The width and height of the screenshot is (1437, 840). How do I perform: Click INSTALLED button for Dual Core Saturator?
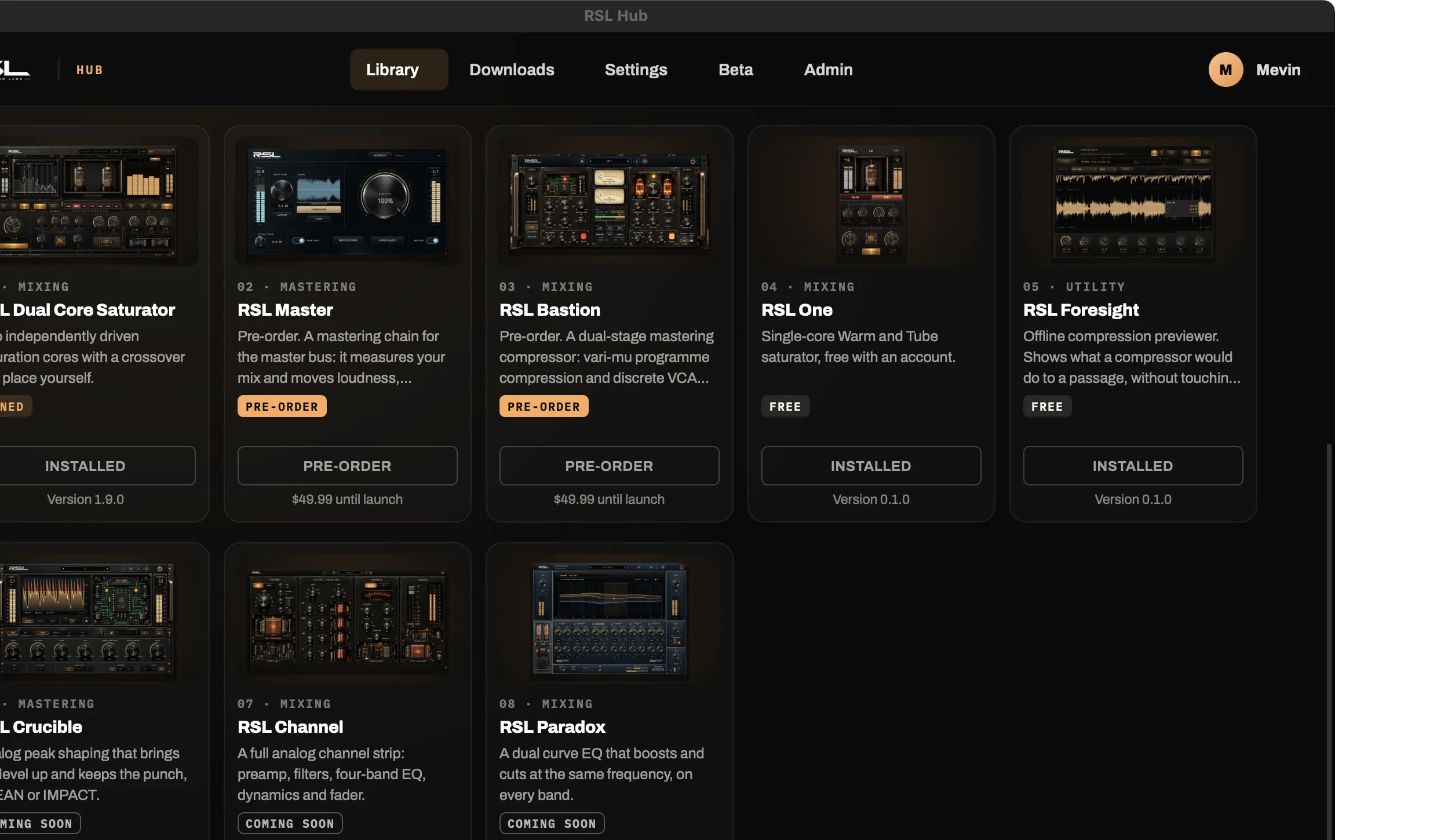tap(97, 466)
